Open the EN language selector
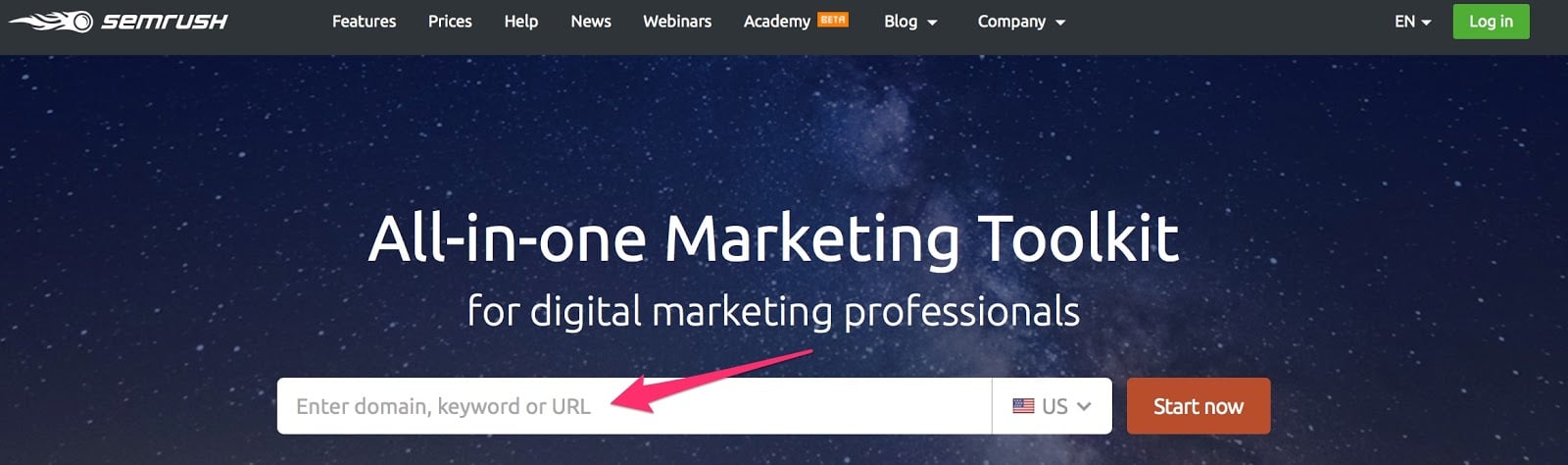 point(1413,22)
